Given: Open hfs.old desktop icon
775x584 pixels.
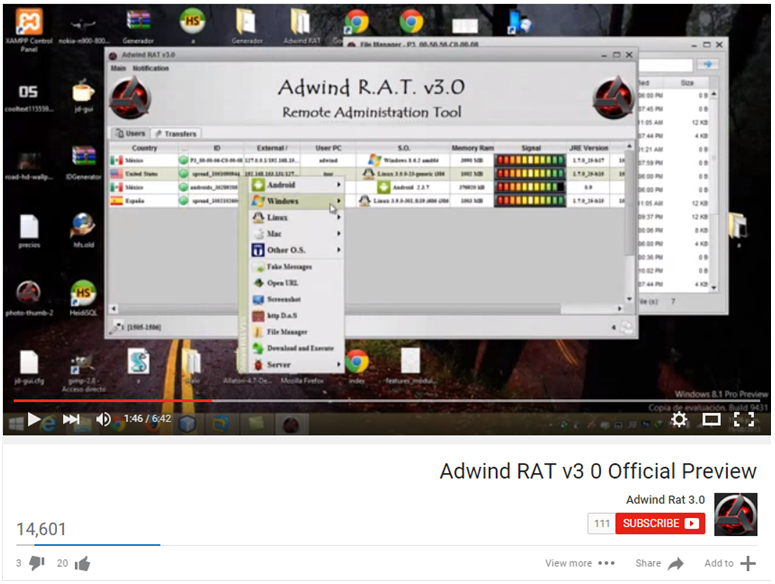Looking at the screenshot, I should pyautogui.click(x=83, y=231).
